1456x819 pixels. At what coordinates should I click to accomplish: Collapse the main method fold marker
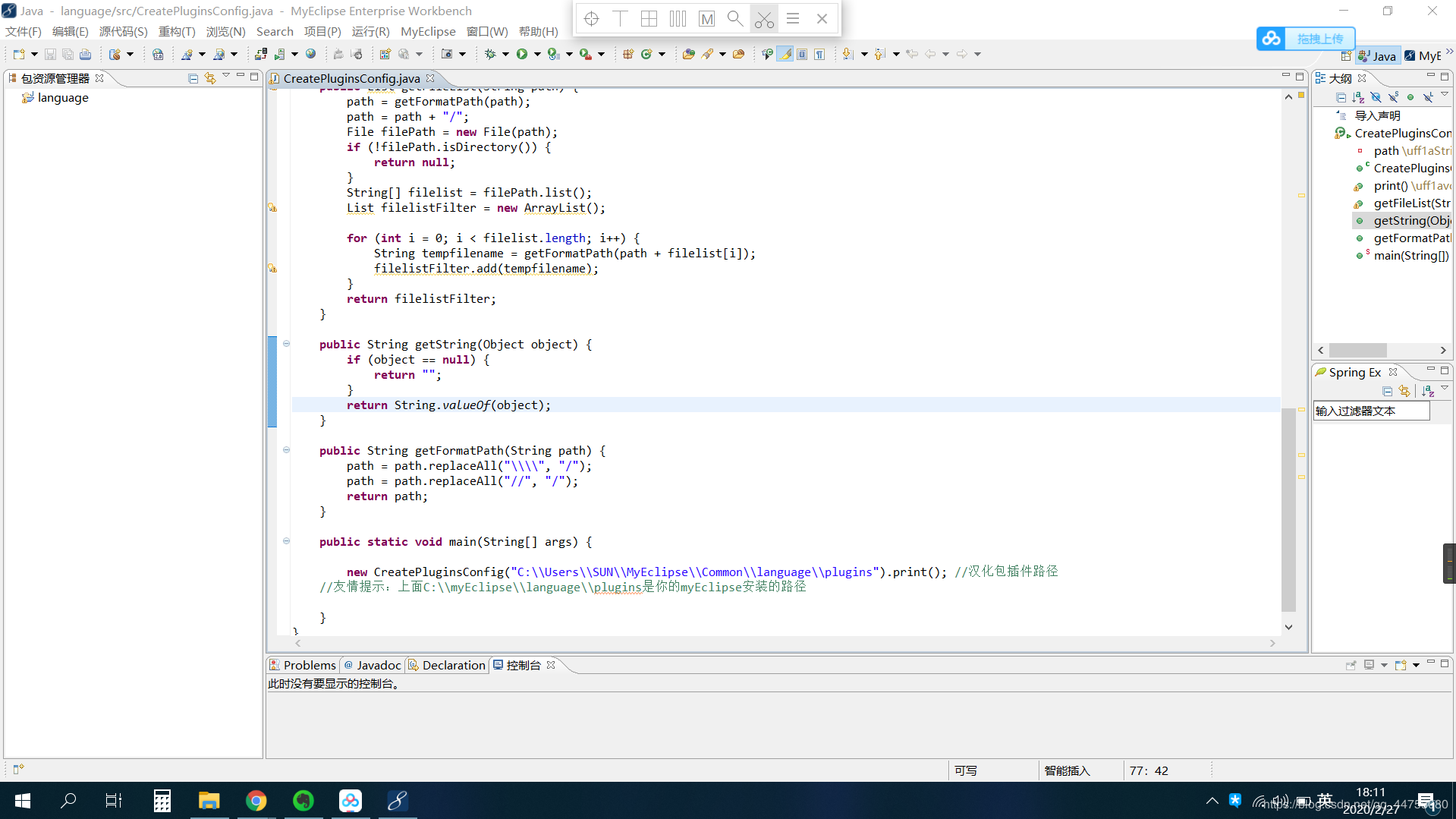pyautogui.click(x=286, y=541)
